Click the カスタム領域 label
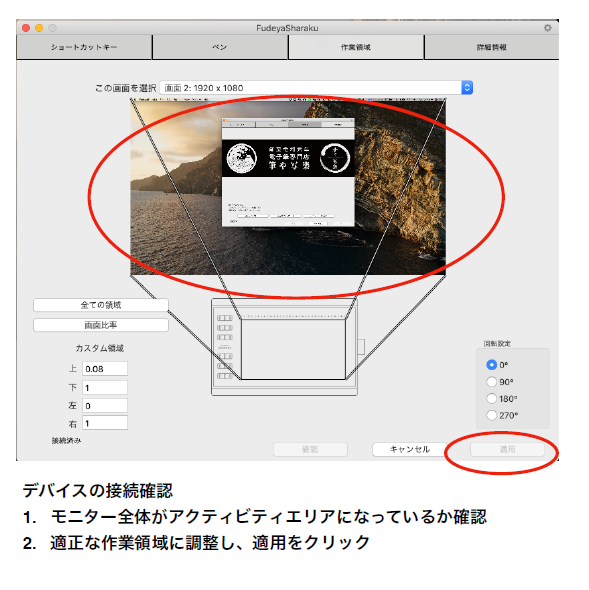589x590 pixels. (100, 348)
